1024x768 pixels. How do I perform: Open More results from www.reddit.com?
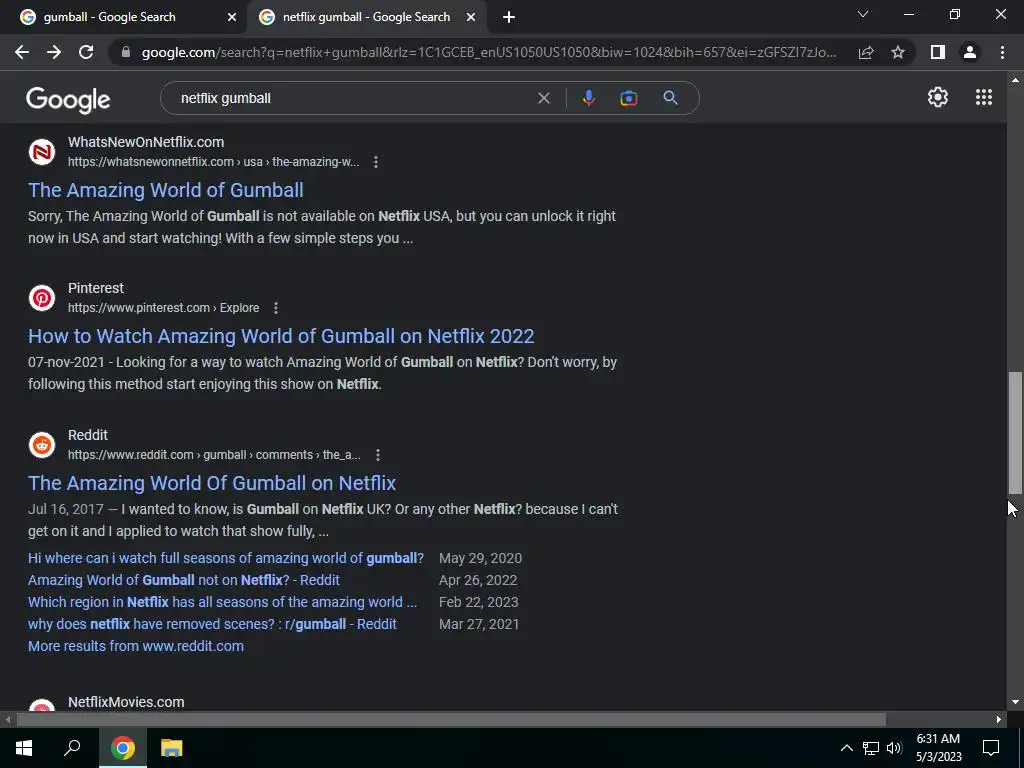tap(136, 646)
